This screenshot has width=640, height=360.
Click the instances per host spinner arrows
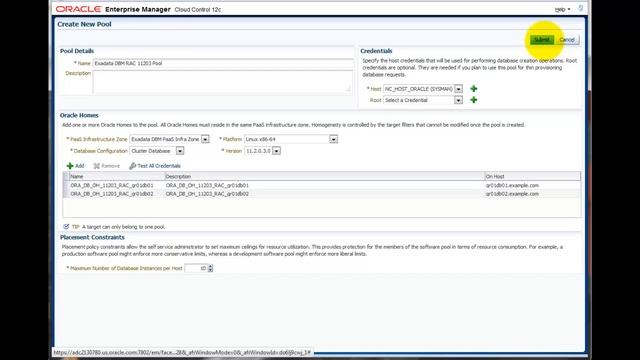point(210,268)
